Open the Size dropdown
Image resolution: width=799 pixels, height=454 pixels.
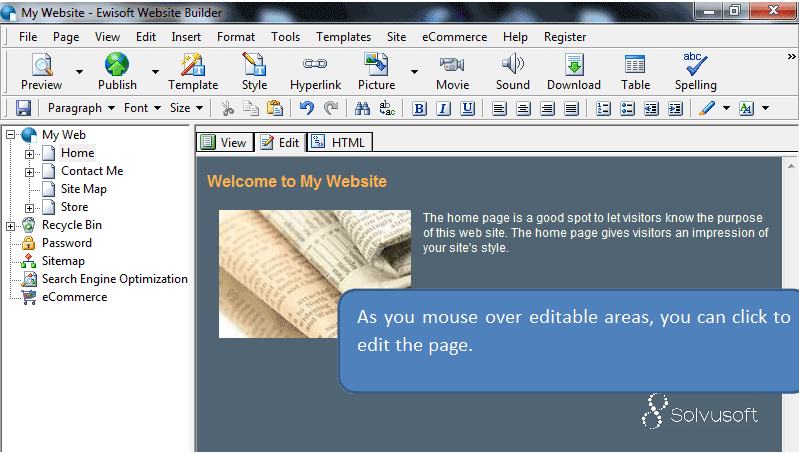186,108
